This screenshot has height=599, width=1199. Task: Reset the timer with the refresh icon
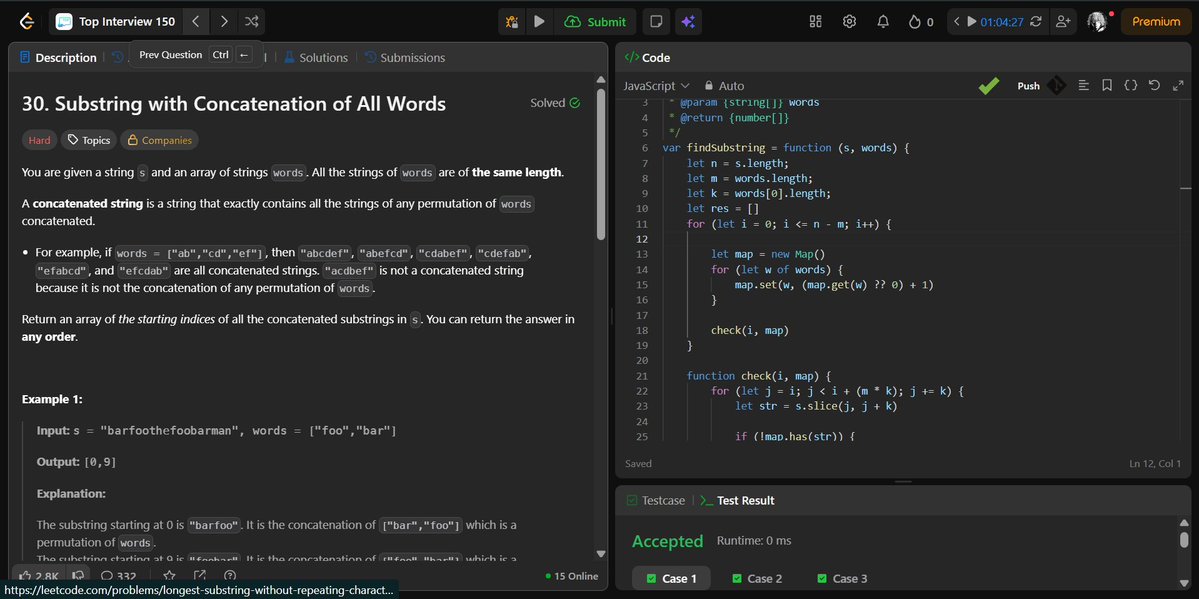click(1035, 21)
